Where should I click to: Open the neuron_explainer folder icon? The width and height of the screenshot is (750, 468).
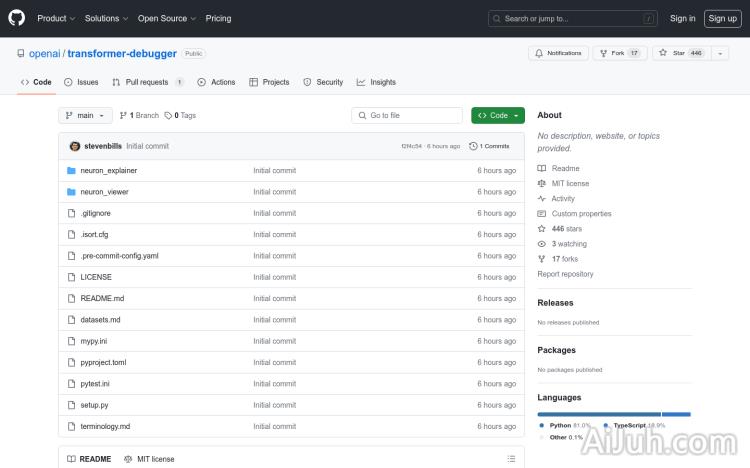pos(71,170)
